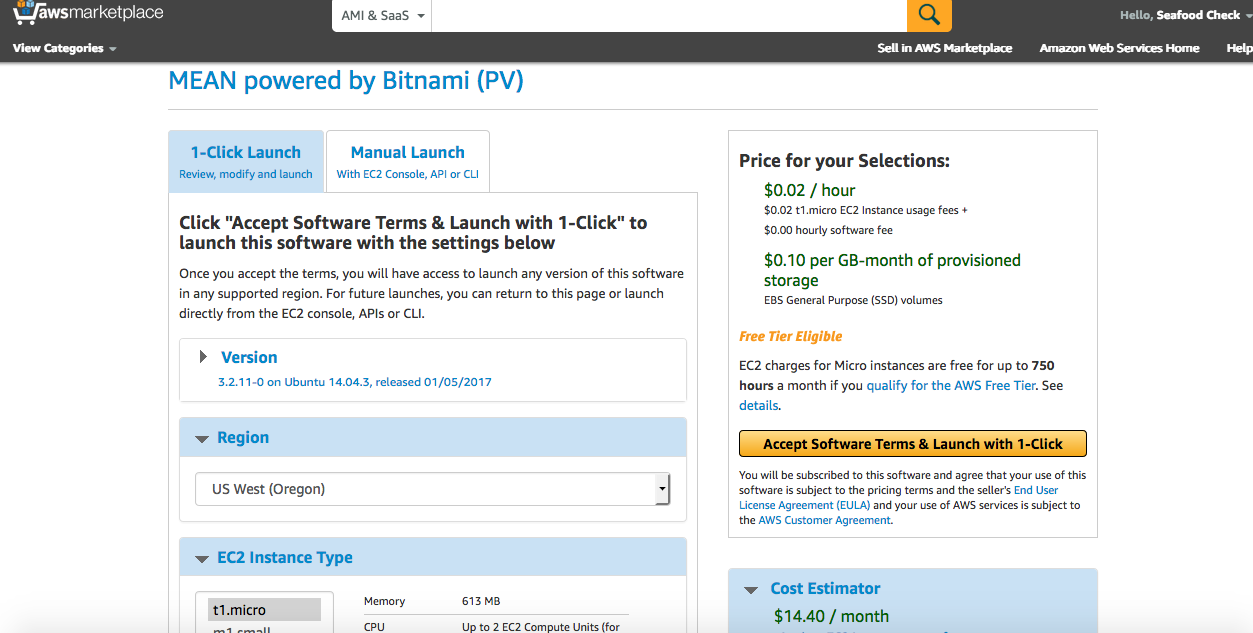Click the Free Tier details link
Screen dimensions: 1253x633
pos(758,405)
